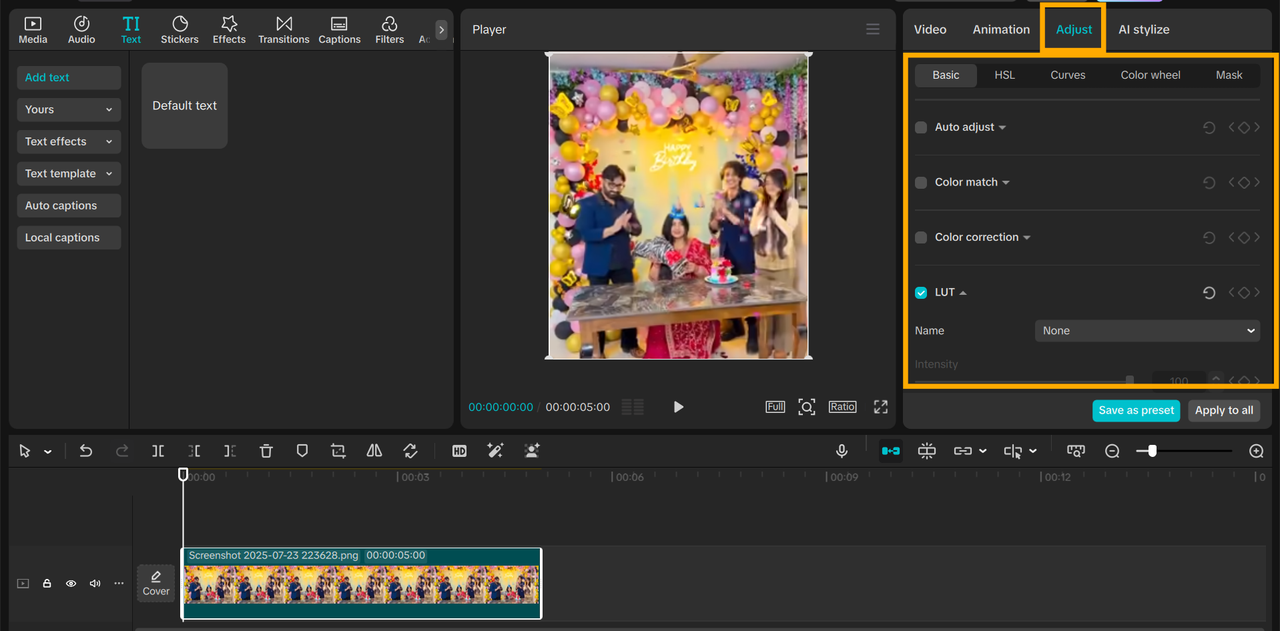Switch to the Curves tab
1280x631 pixels.
[x=1067, y=75]
